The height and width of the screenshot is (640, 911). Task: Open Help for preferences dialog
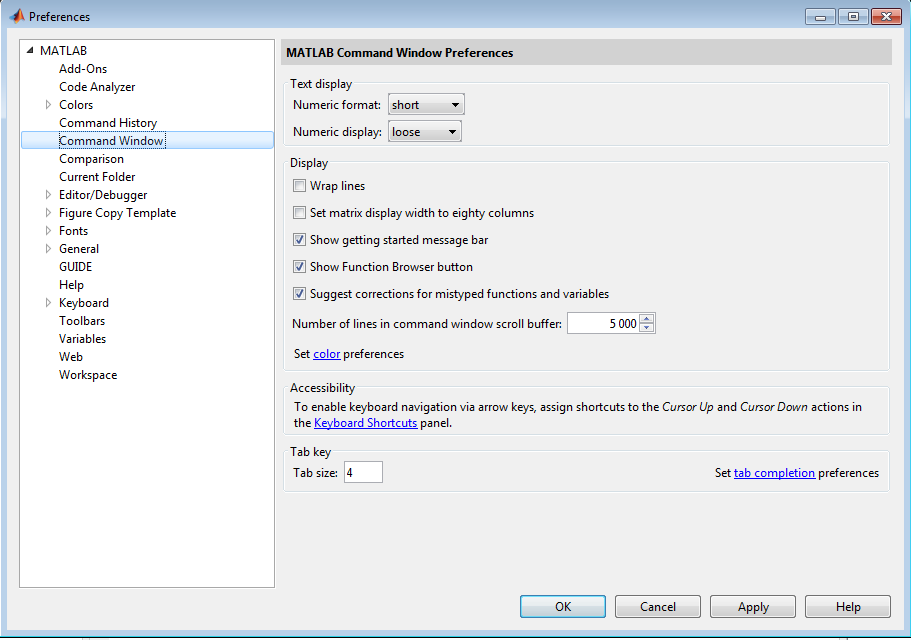tap(848, 606)
